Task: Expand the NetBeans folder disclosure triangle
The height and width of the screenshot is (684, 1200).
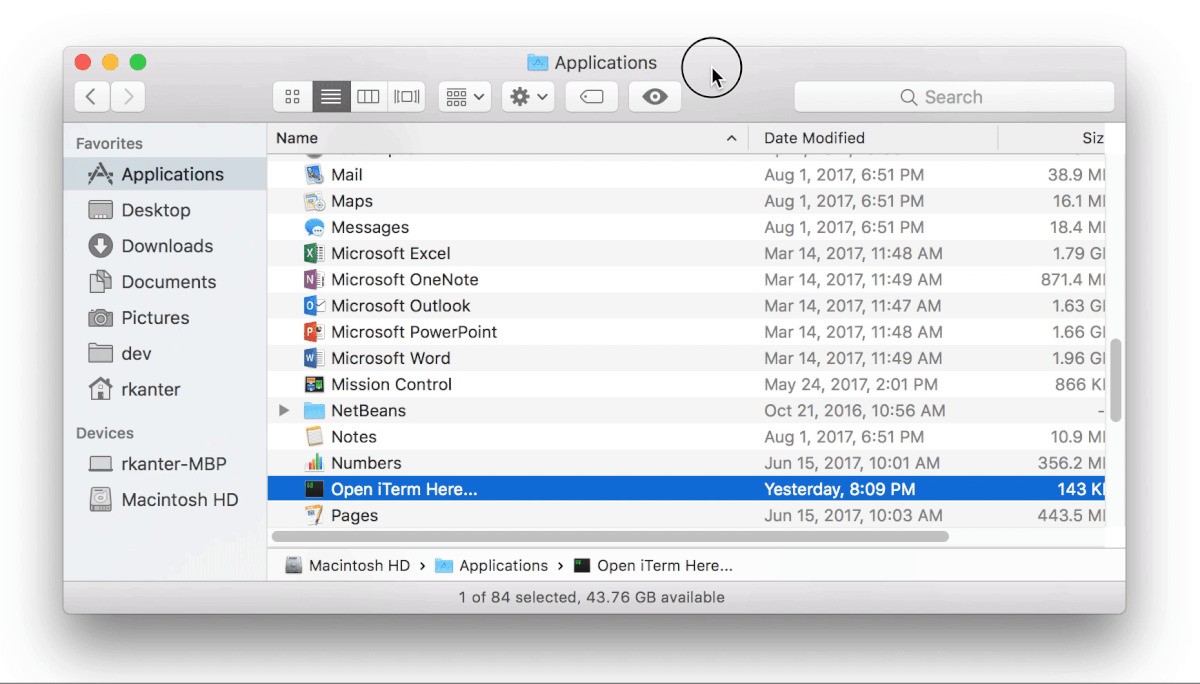Action: pyautogui.click(x=284, y=410)
